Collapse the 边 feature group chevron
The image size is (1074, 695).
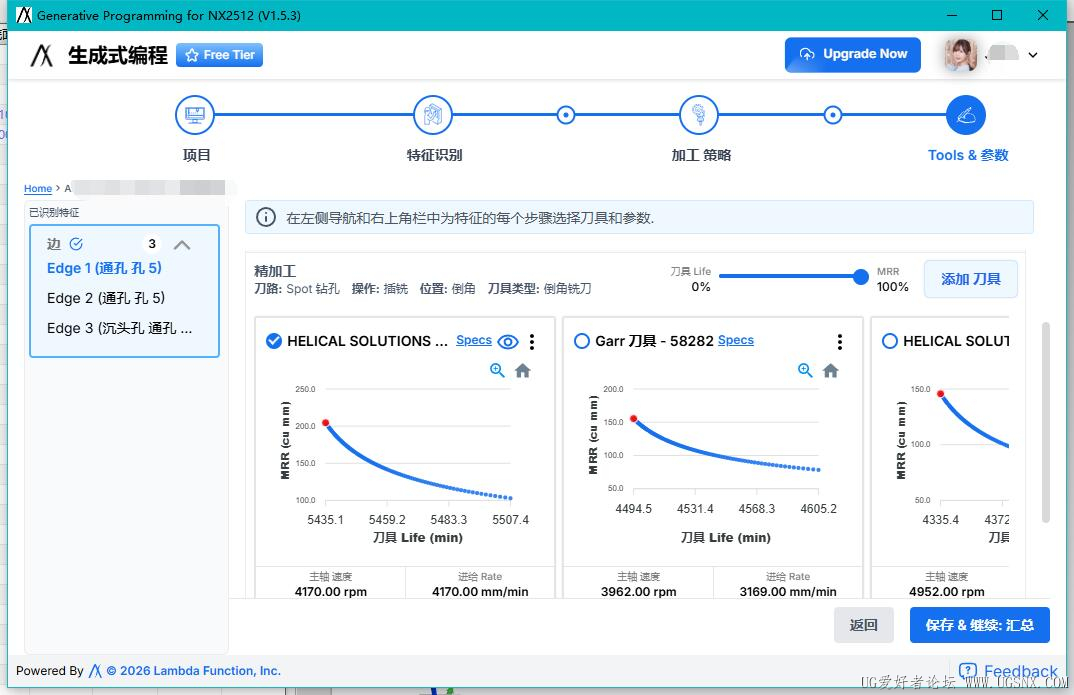[182, 244]
